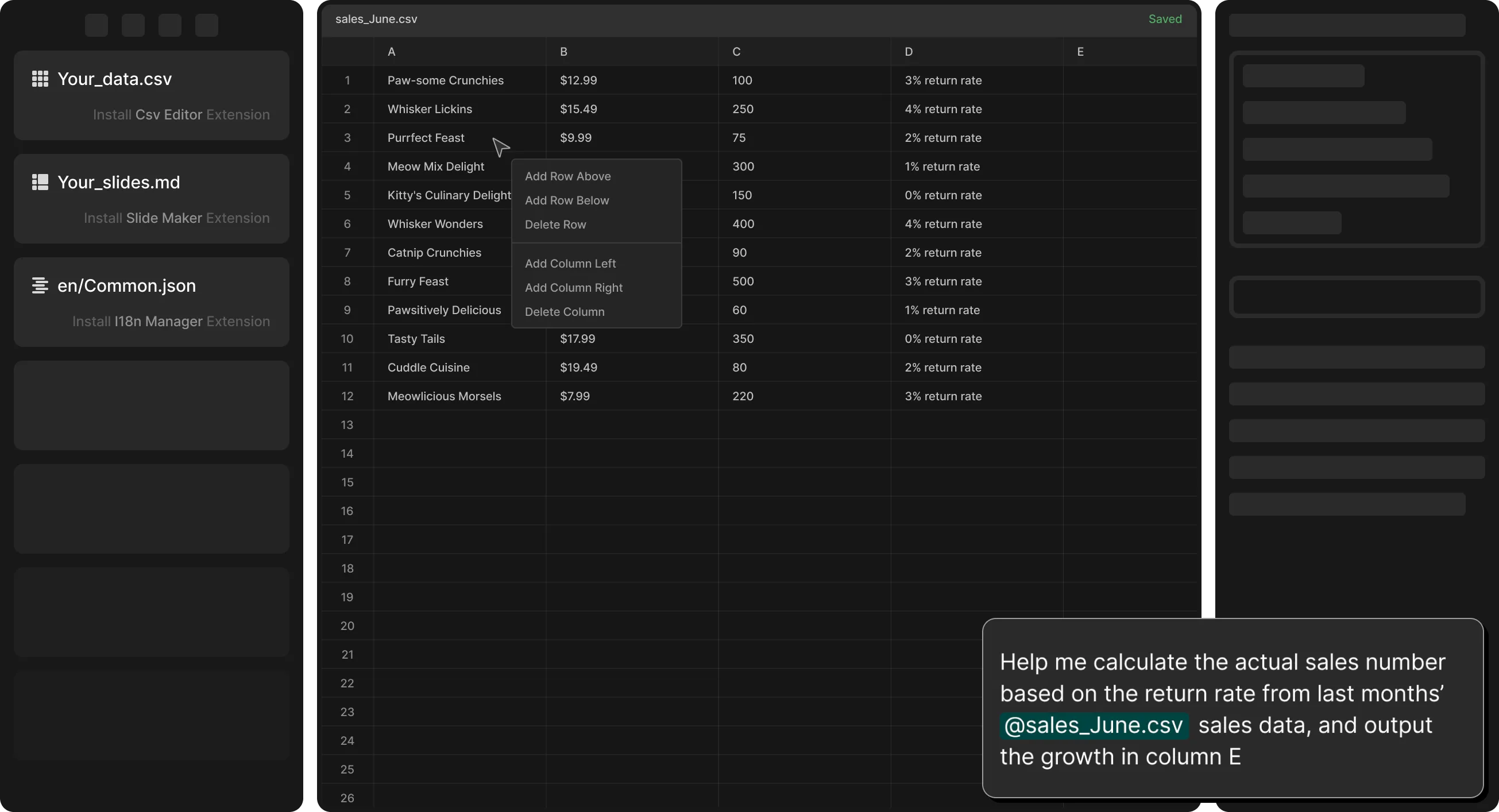Click the $17.99 price cell
1499x812 pixels.
click(x=632, y=339)
